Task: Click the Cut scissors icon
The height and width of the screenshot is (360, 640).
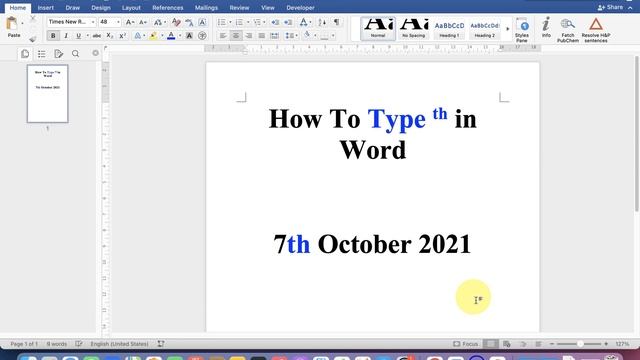Action: [x=33, y=19]
